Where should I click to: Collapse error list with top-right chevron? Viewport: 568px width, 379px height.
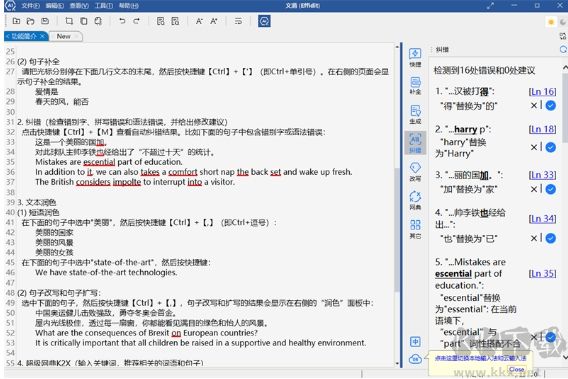(x=565, y=68)
